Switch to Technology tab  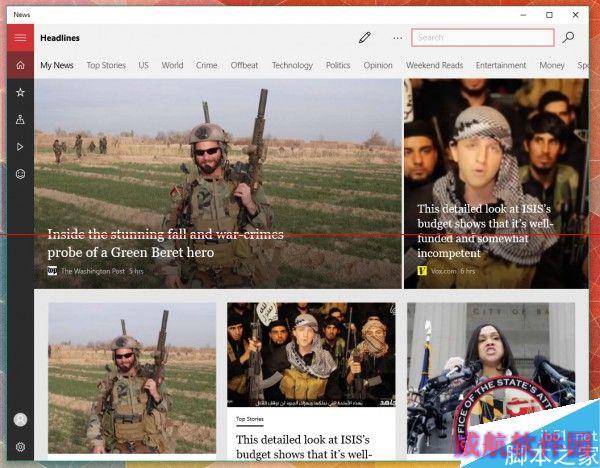292,65
